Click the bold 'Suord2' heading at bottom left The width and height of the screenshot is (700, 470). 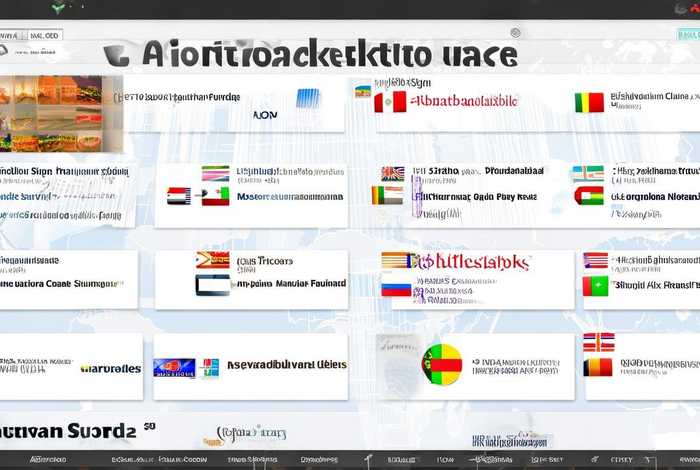(68, 432)
